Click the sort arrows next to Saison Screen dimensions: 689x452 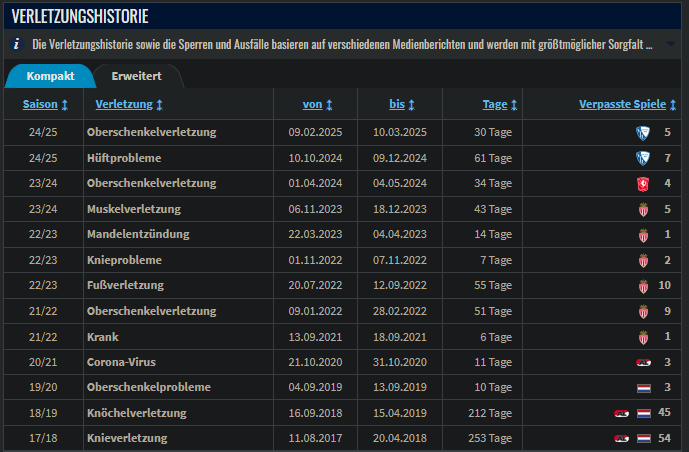click(x=65, y=105)
